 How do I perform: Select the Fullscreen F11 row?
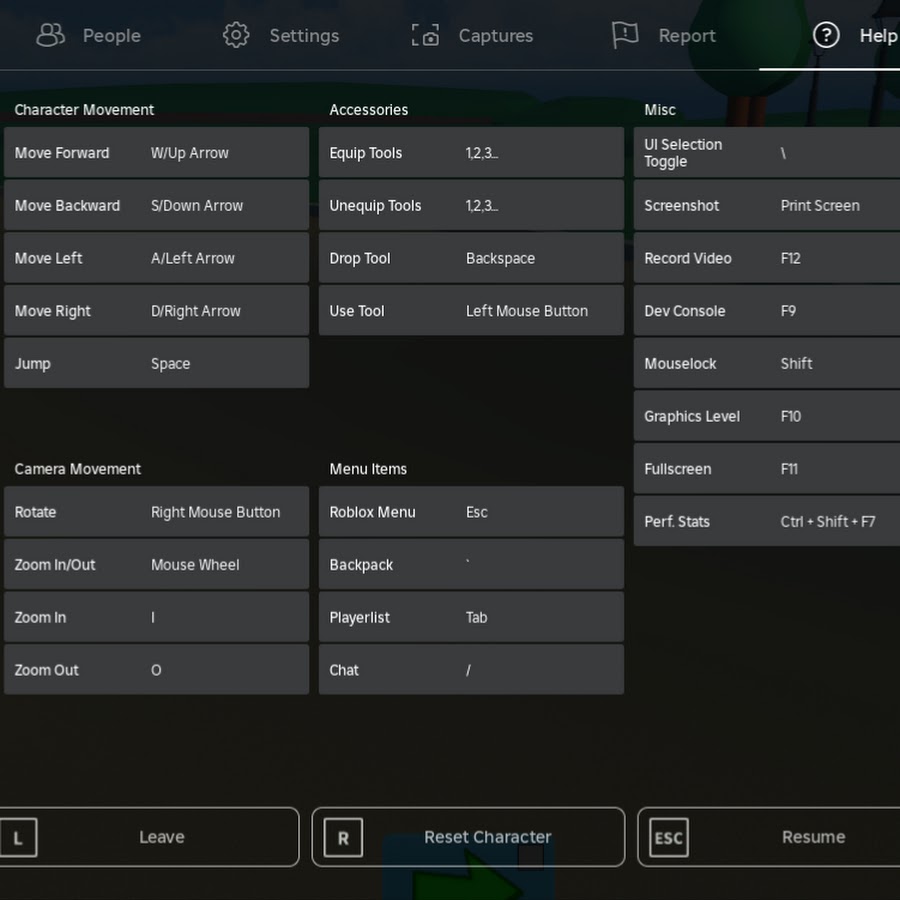tap(767, 469)
